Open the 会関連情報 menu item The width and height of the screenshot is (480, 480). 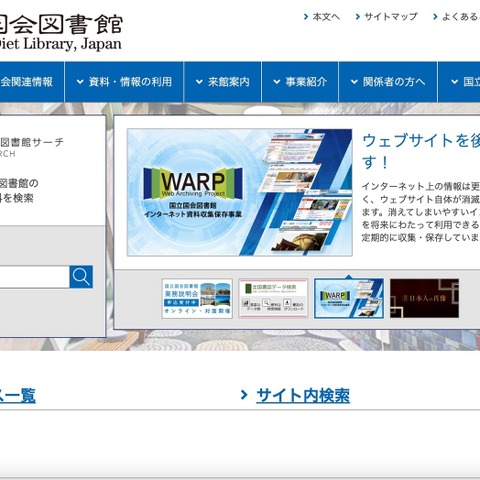tap(32, 82)
